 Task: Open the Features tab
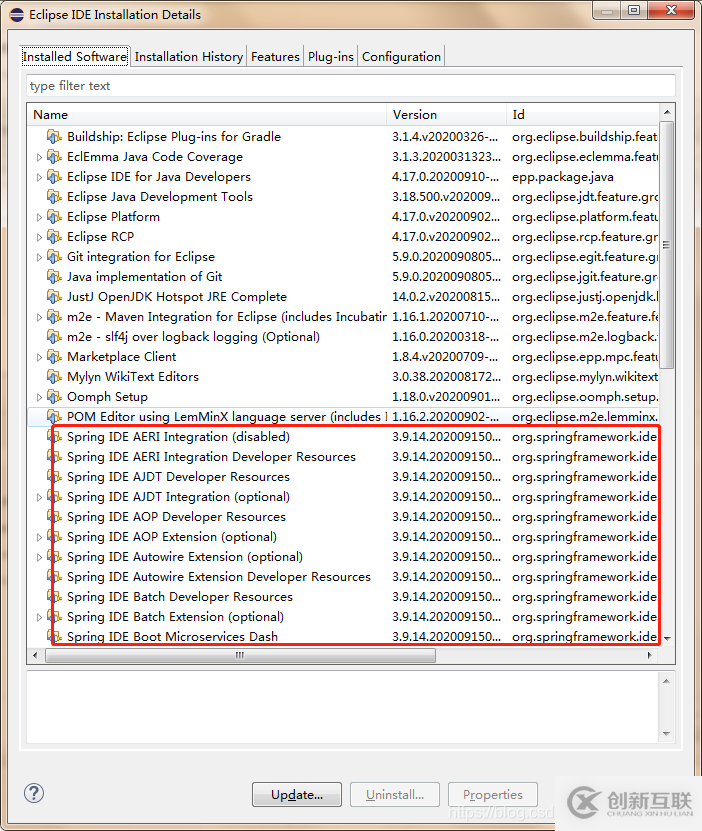(x=275, y=57)
